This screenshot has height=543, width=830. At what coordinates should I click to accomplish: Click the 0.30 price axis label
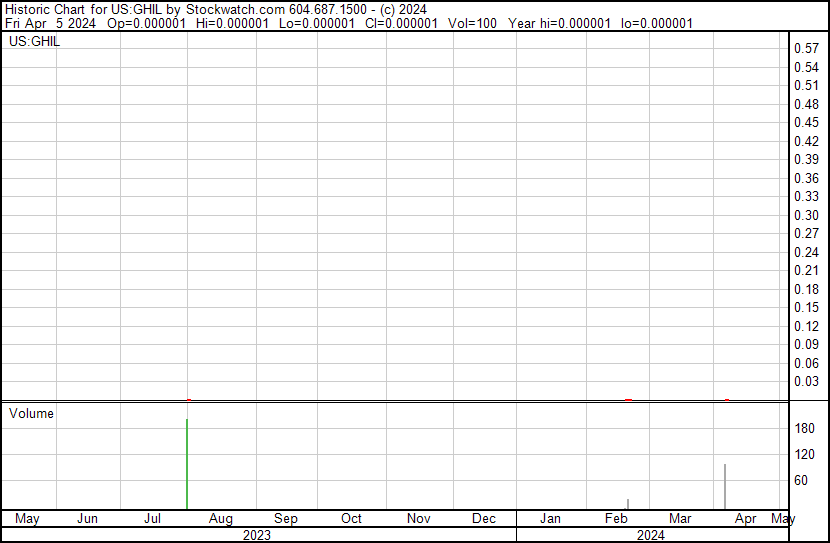pyautogui.click(x=806, y=215)
